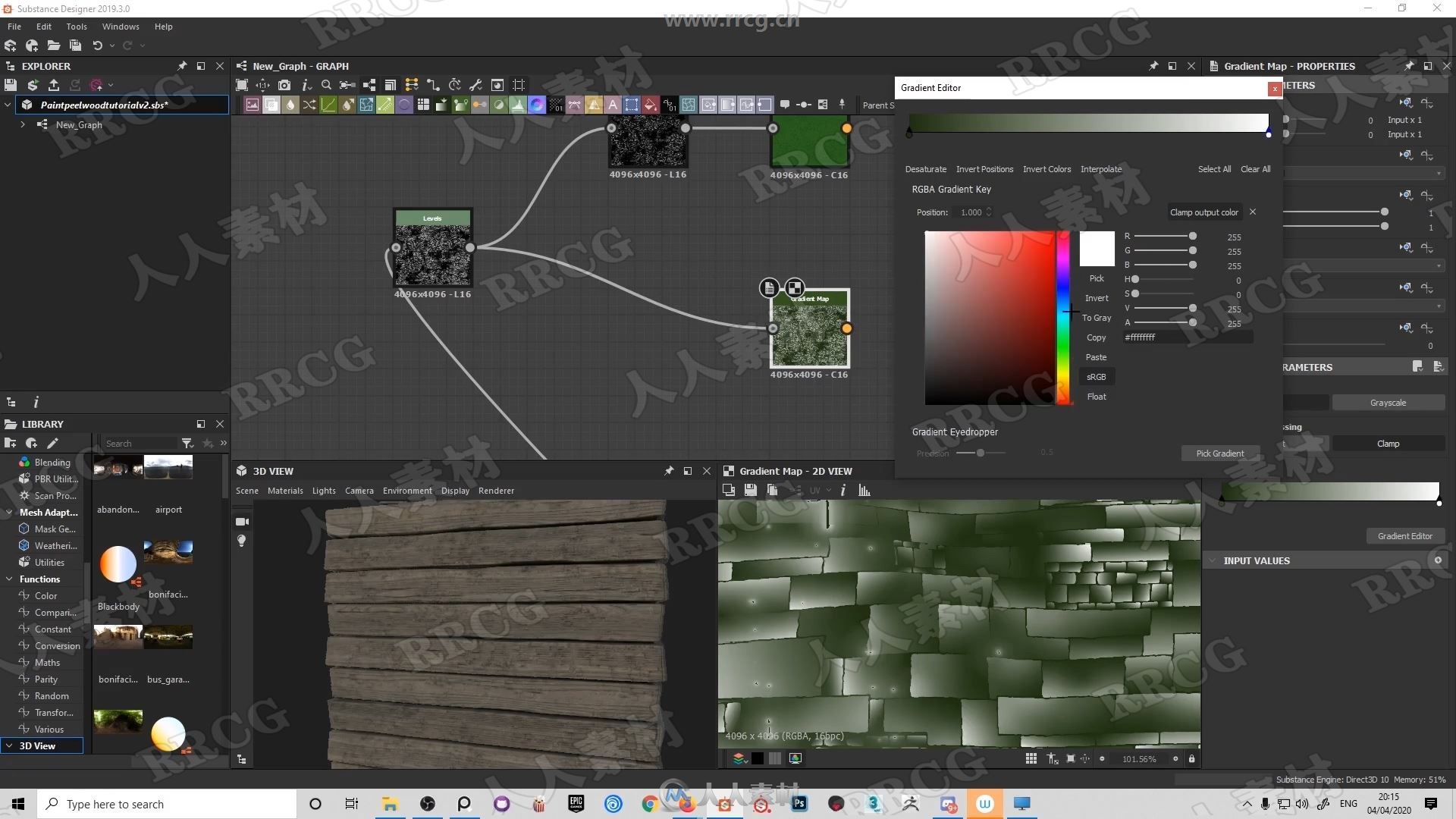Viewport: 1456px width, 819px height.
Task: Pin the Gradient Map Properties panel
Action: pyautogui.click(x=1409, y=66)
